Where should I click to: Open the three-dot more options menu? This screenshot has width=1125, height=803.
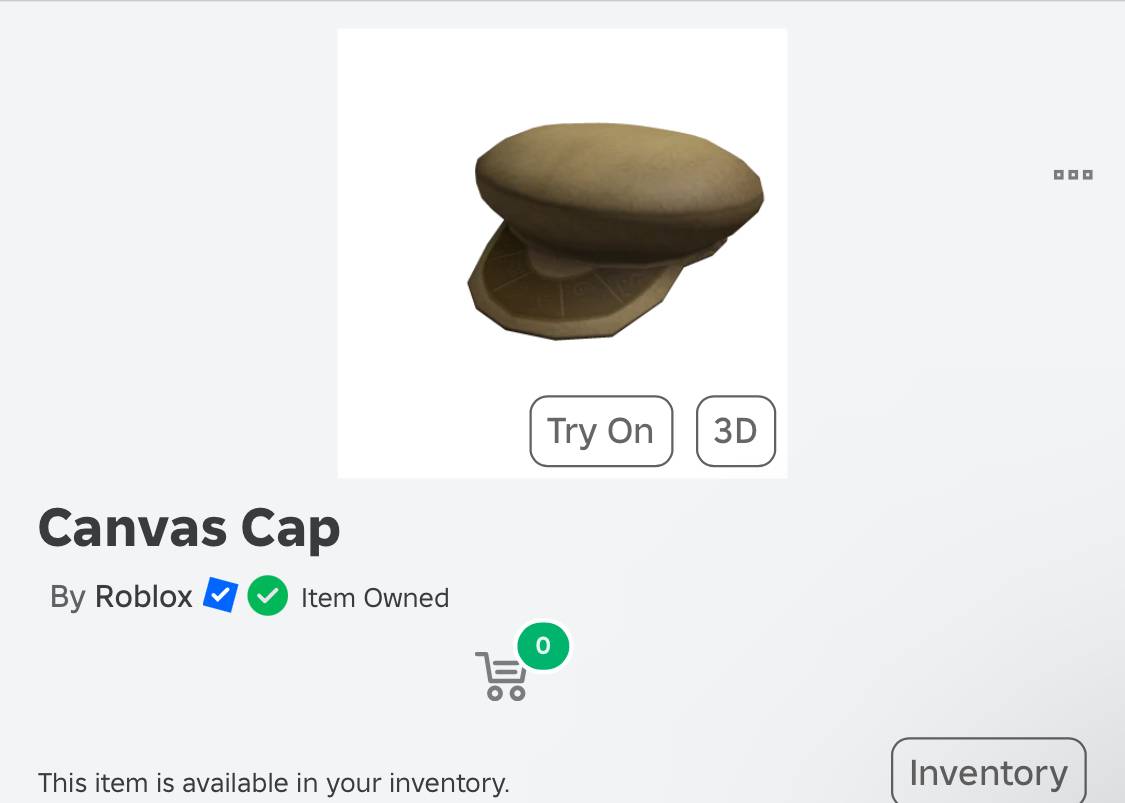(1073, 175)
